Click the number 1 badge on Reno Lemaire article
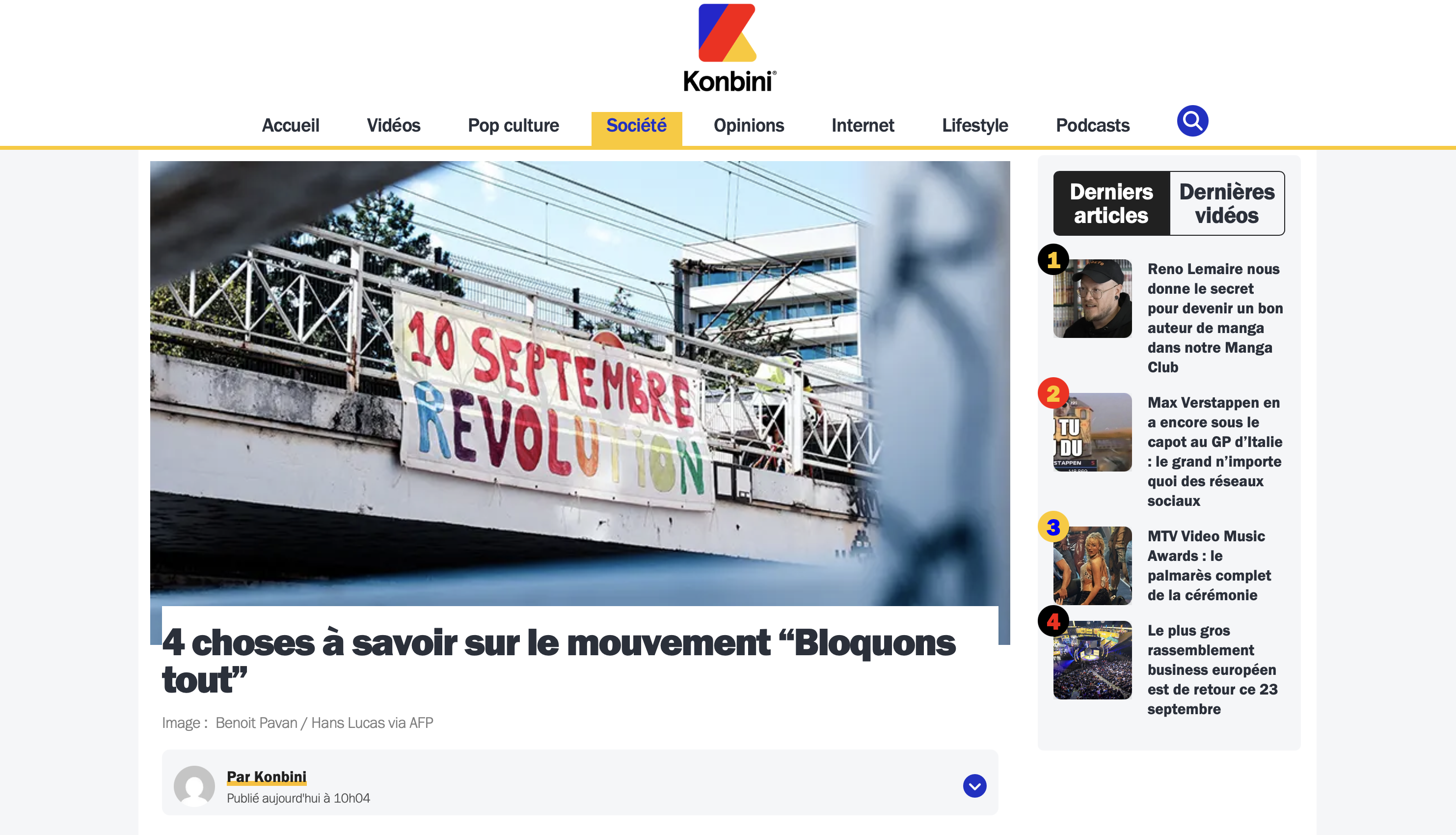This screenshot has width=1456, height=835. click(1053, 260)
